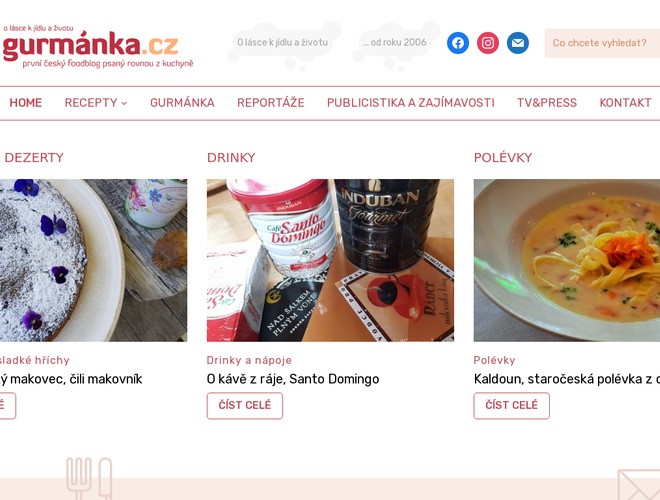Open the TV&Press menu item

547,103
